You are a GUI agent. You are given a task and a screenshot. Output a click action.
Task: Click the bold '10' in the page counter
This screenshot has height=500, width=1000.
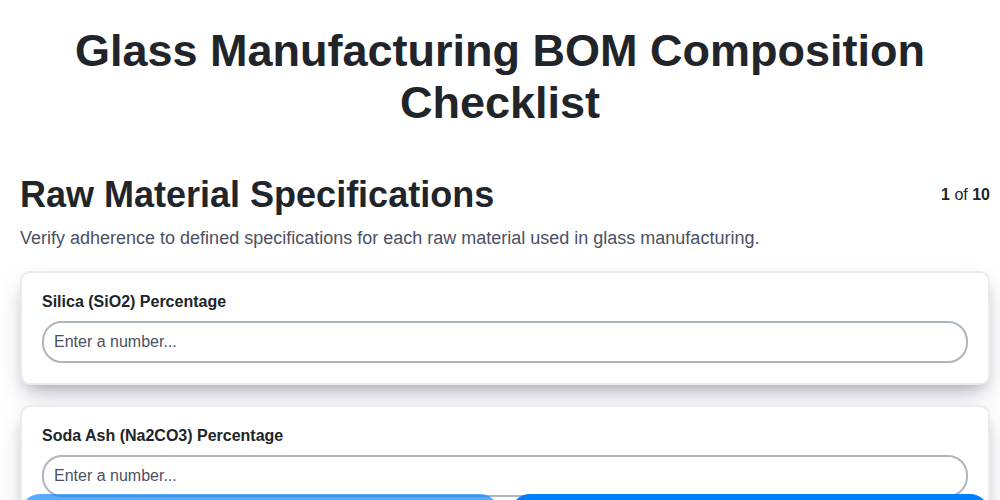pyautogui.click(x=981, y=194)
